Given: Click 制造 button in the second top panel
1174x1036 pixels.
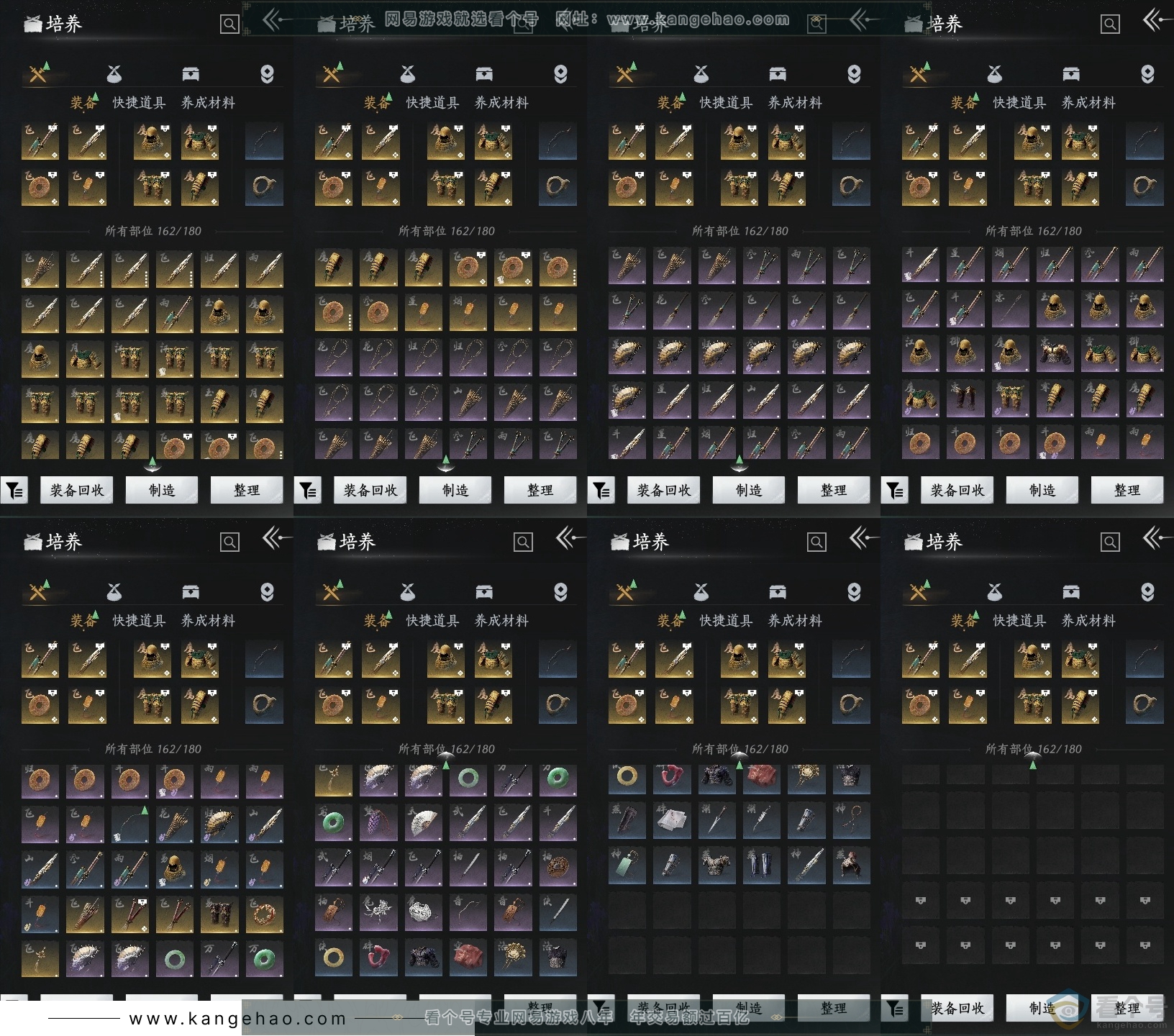Looking at the screenshot, I should pyautogui.click(x=455, y=490).
